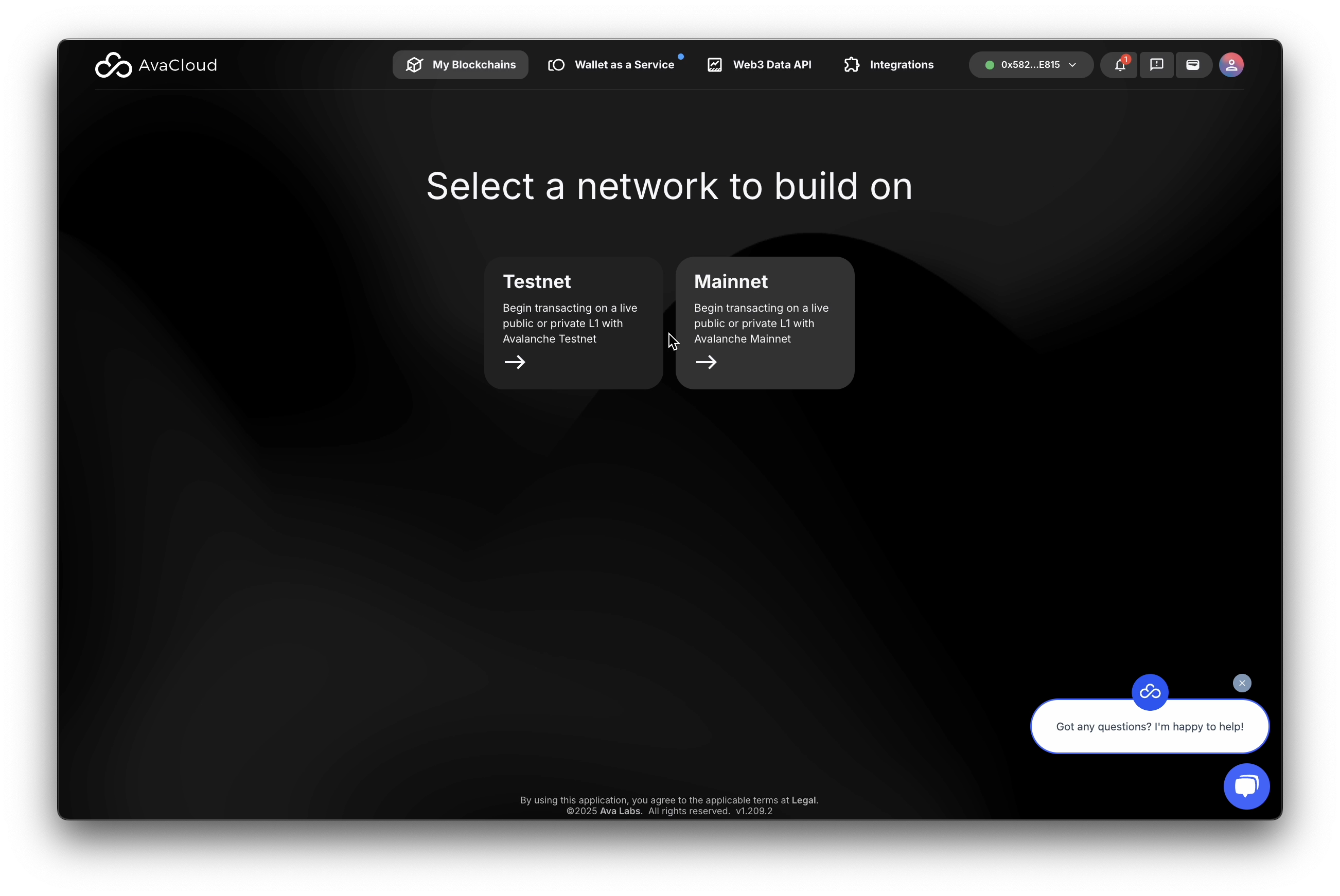Screen dimensions: 1340x896
Task: Click the wallet dropdown chevron
Action: [x=1072, y=65]
